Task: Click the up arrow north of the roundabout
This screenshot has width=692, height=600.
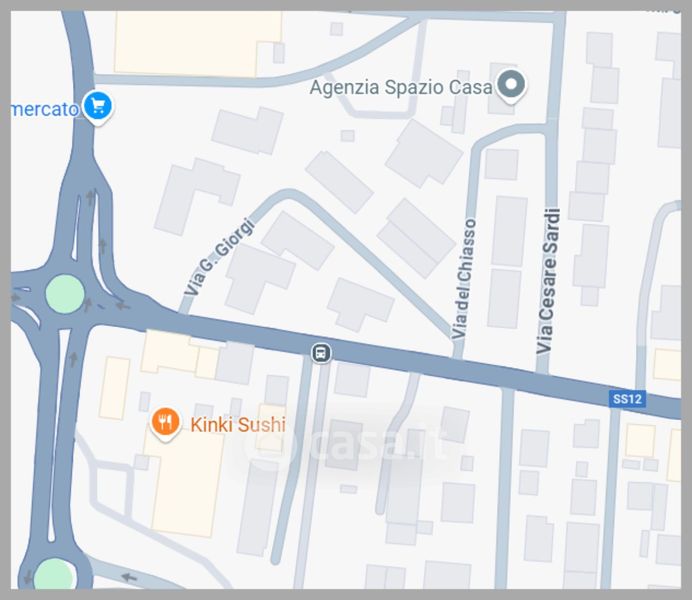Action: click(91, 197)
